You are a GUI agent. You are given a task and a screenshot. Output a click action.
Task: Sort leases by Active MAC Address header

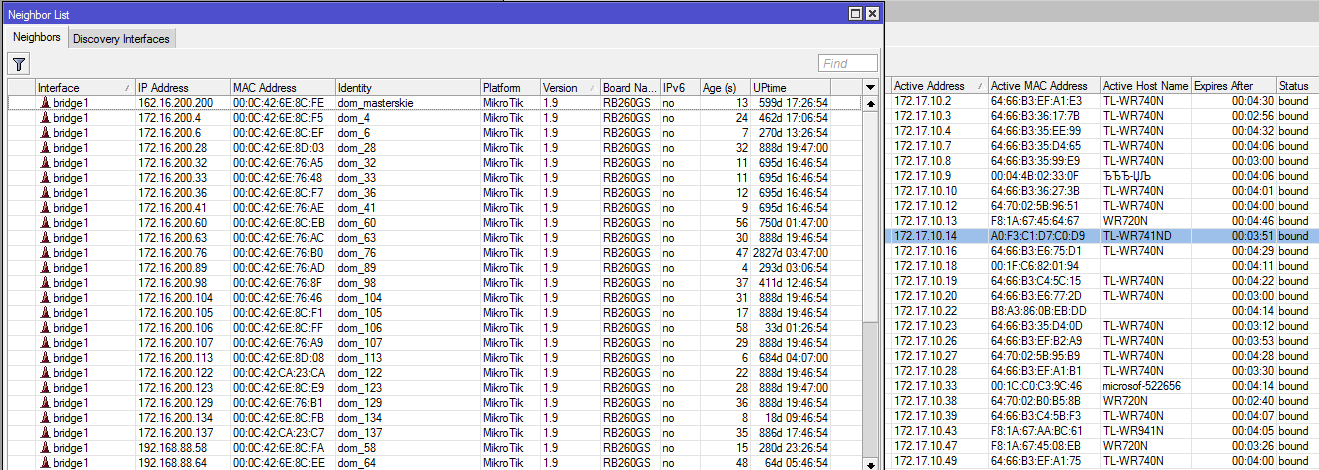[1044, 86]
